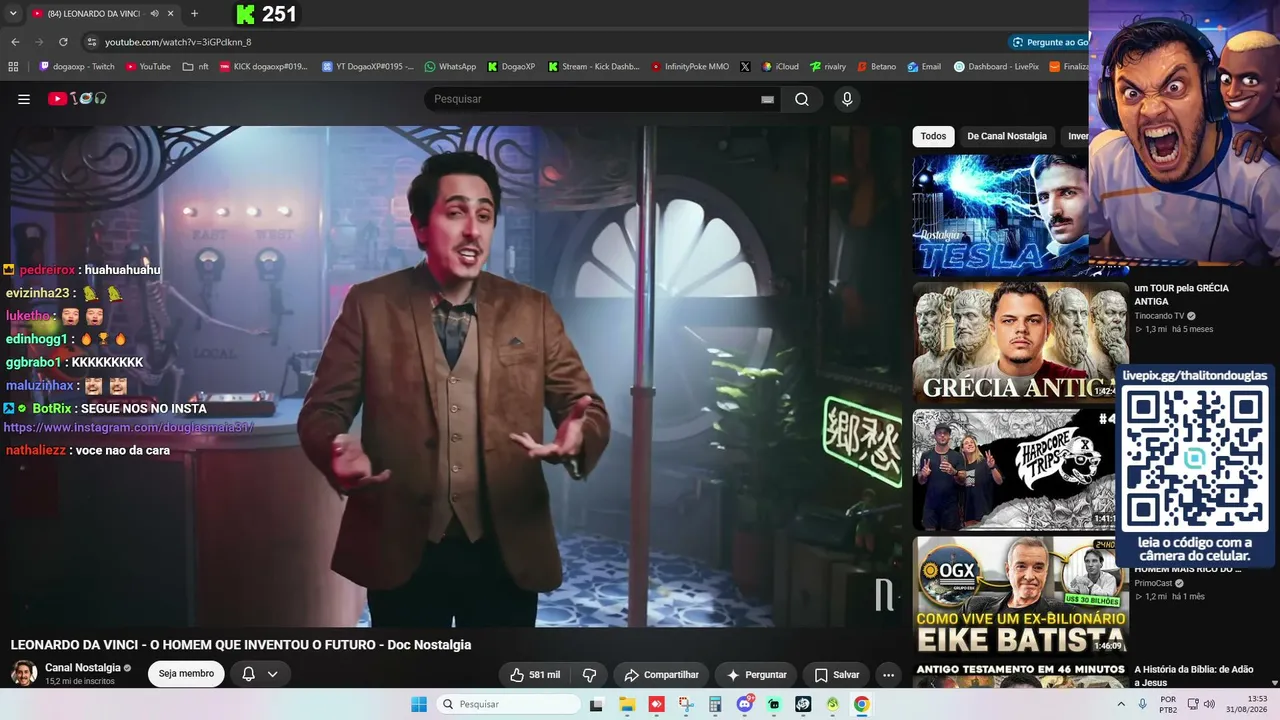The image size is (1280, 720).
Task: Dislike the video with thumbs-down
Action: click(x=590, y=675)
